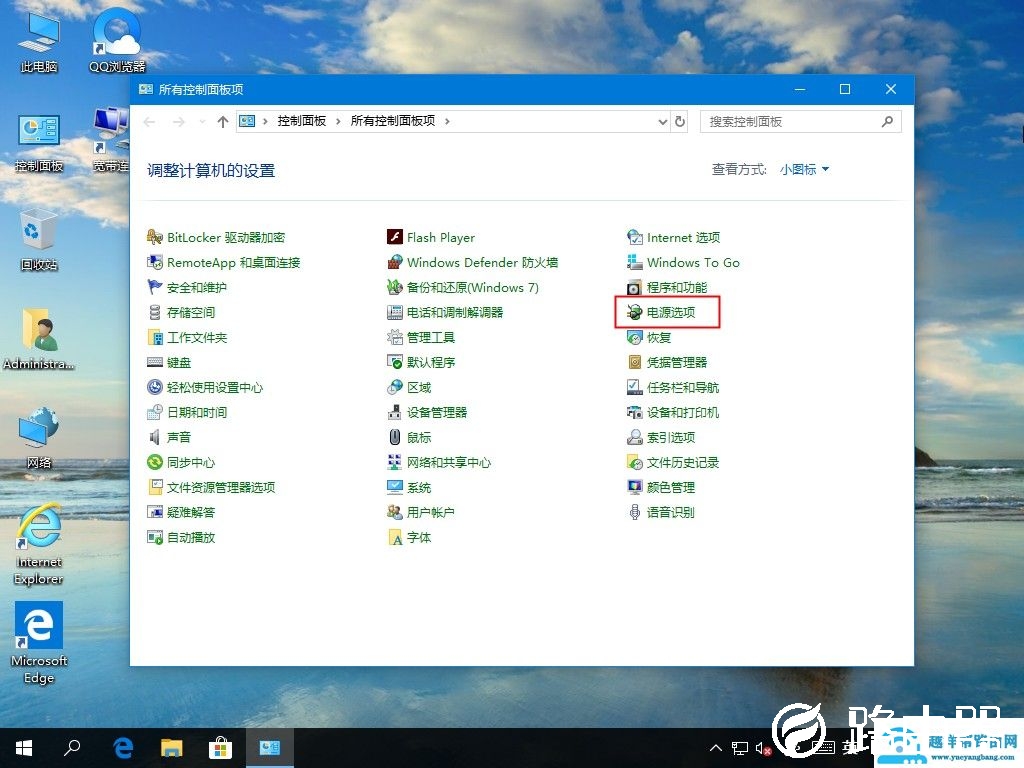
Task: Open the 鼠标 mouse icon
Action: pos(394,438)
